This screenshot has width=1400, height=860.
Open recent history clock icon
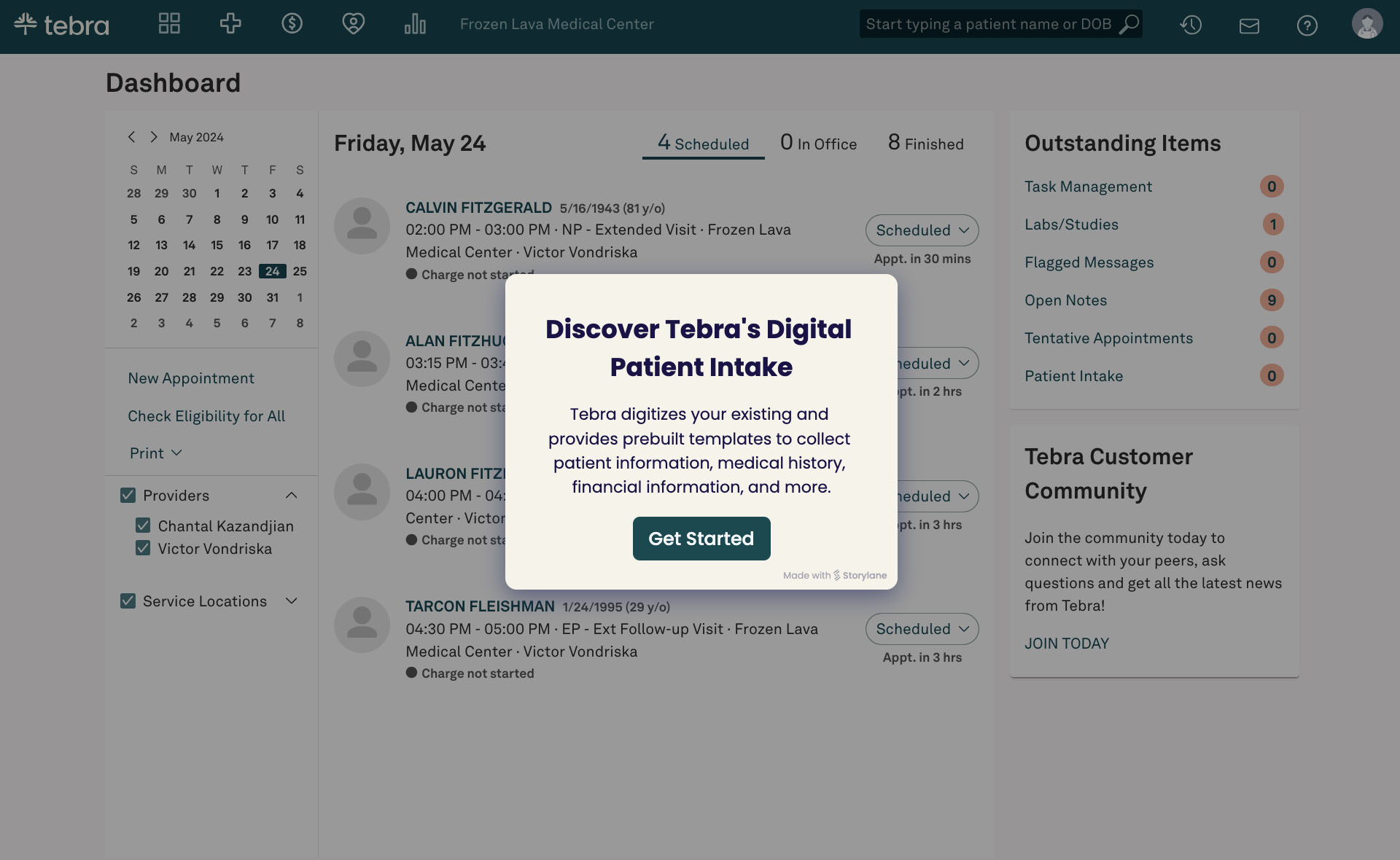coord(1191,25)
